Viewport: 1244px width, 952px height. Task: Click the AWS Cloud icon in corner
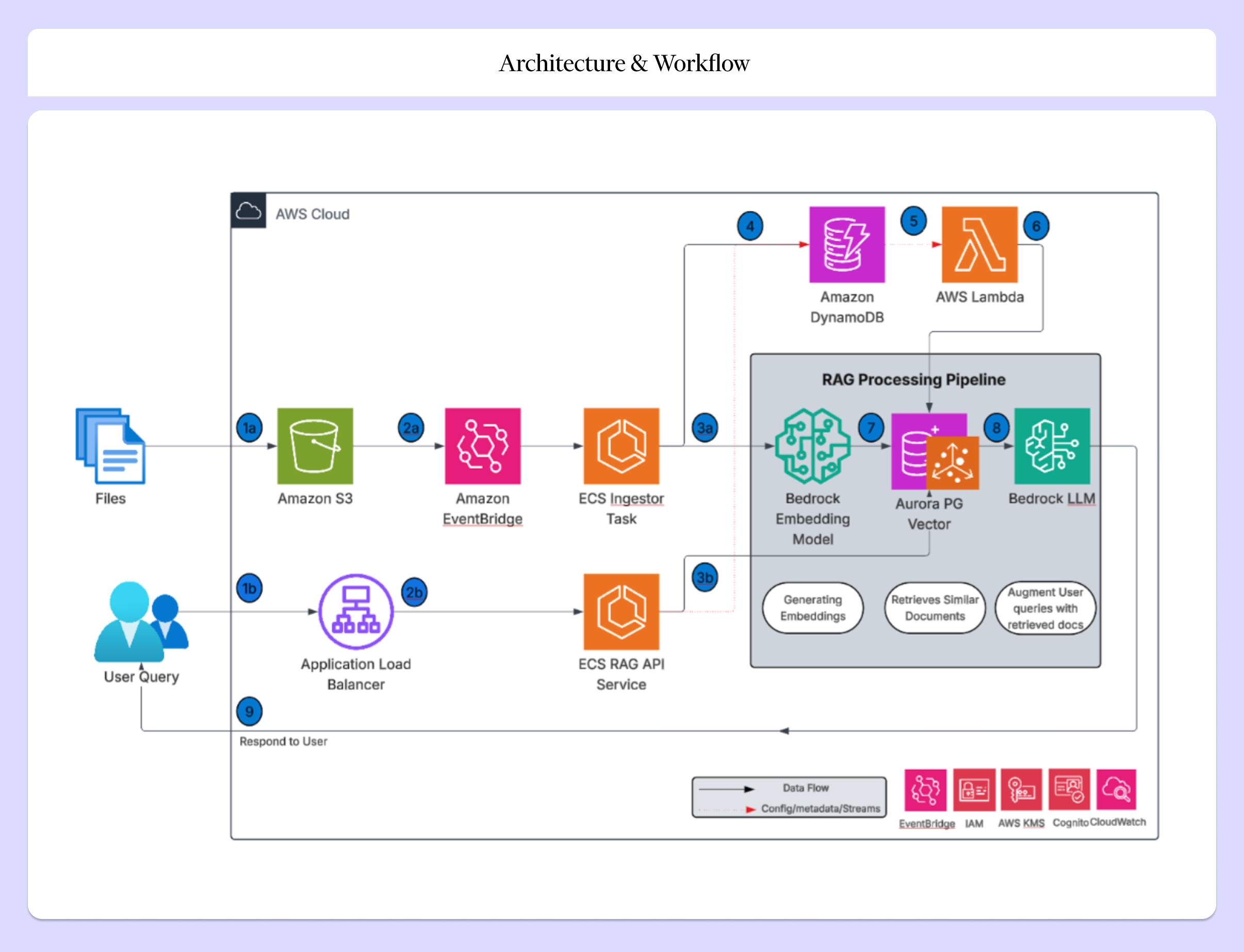pos(248,211)
